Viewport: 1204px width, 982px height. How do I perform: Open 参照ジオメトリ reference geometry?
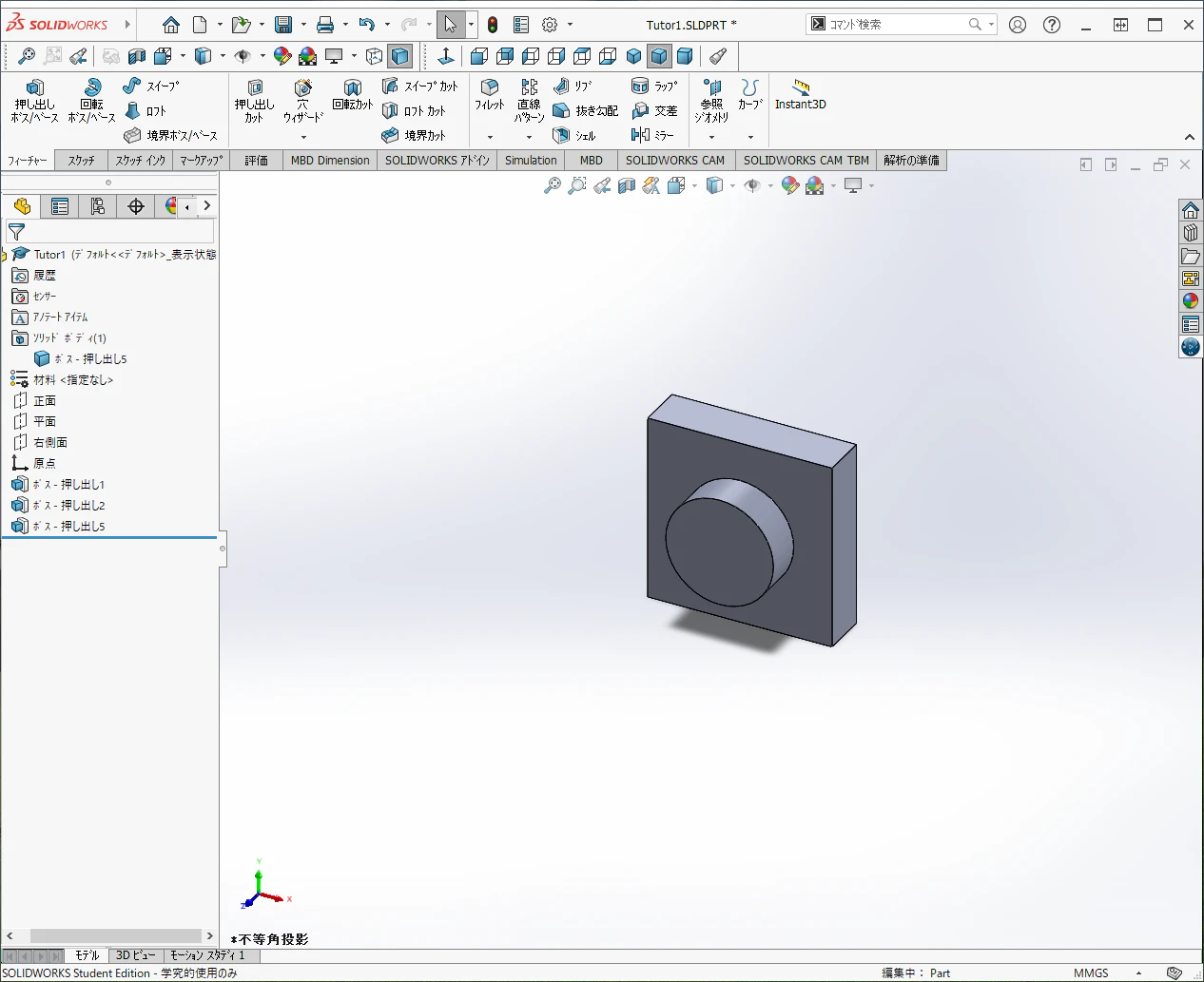click(x=711, y=102)
